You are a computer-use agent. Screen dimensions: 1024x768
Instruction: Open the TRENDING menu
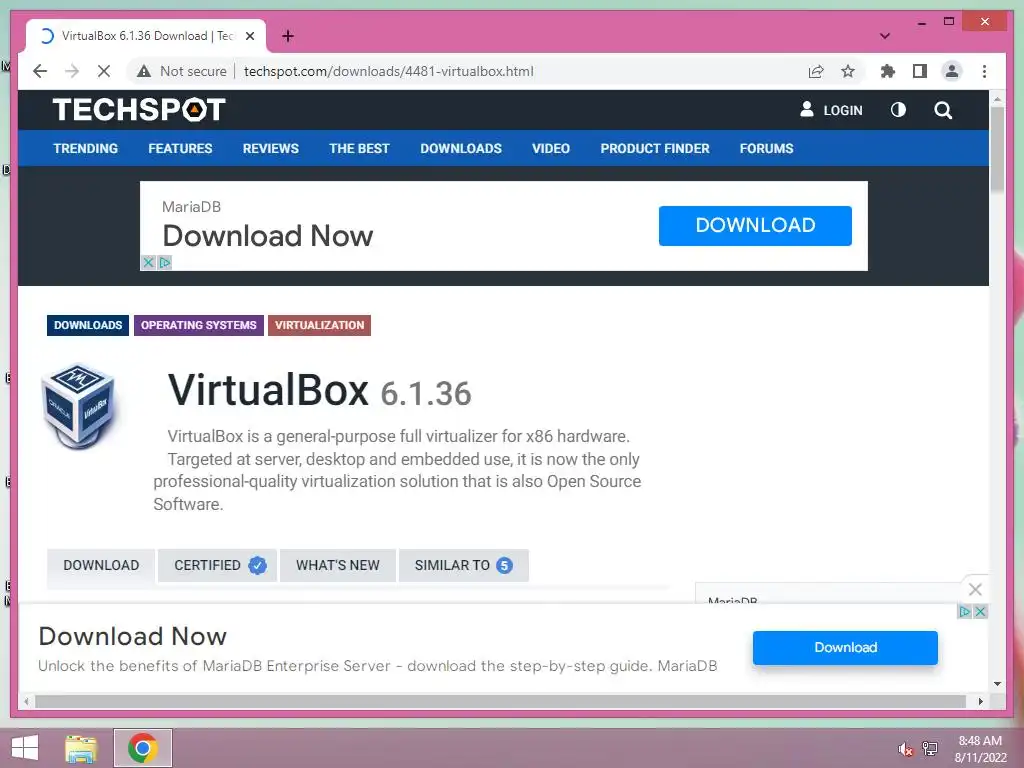pyautogui.click(x=86, y=148)
